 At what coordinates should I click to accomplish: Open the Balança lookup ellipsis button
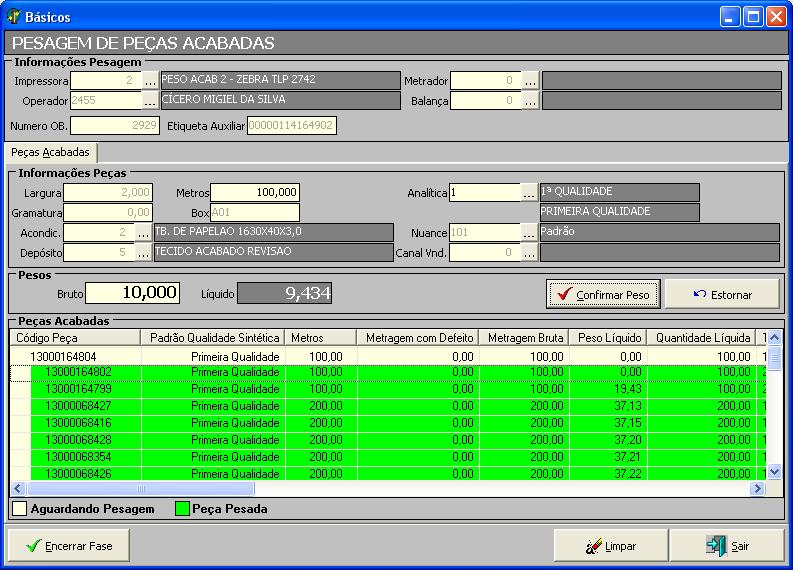point(530,100)
